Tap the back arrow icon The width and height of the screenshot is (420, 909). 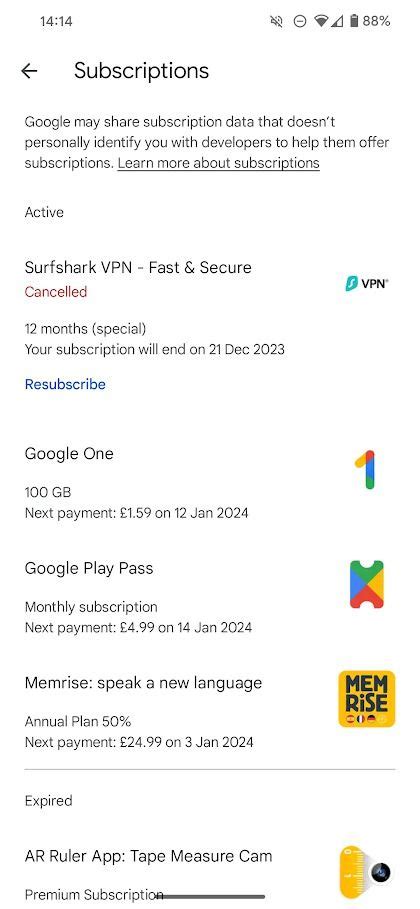[x=29, y=71]
